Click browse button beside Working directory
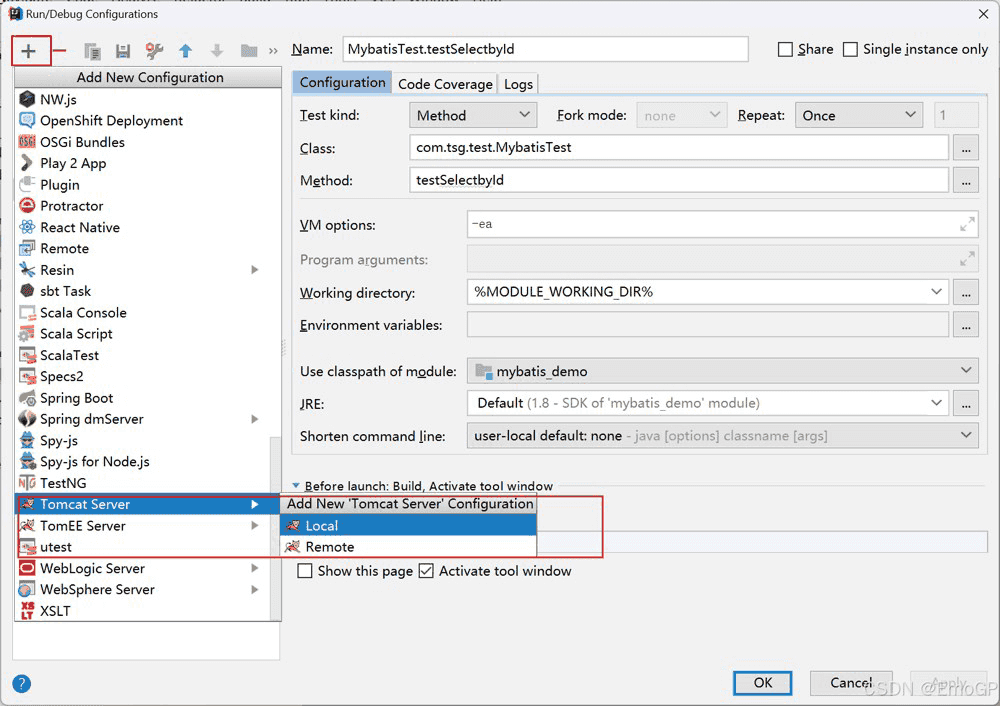The image size is (1000, 706). coord(966,292)
